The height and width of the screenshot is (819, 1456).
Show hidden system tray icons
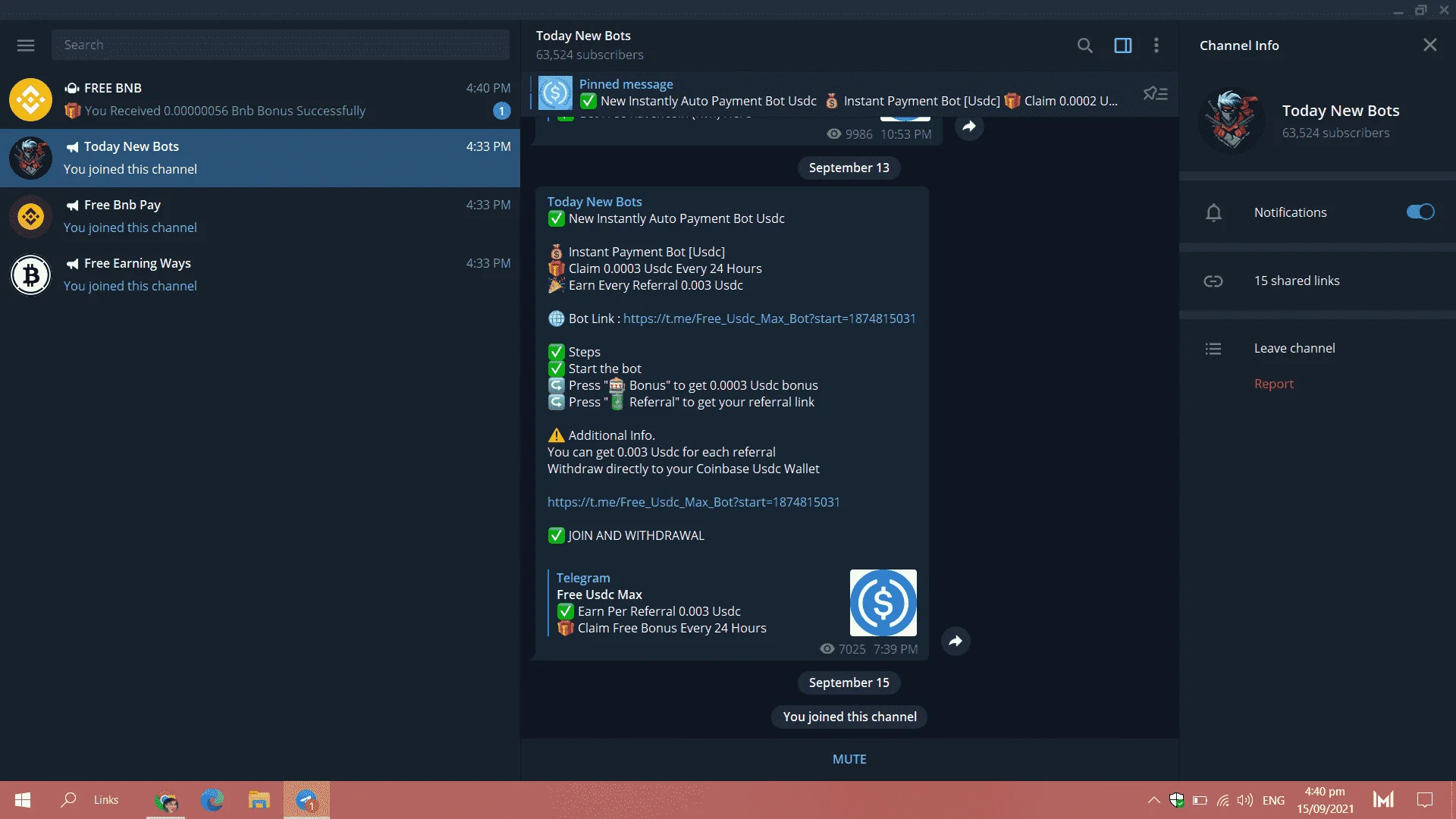tap(1153, 800)
